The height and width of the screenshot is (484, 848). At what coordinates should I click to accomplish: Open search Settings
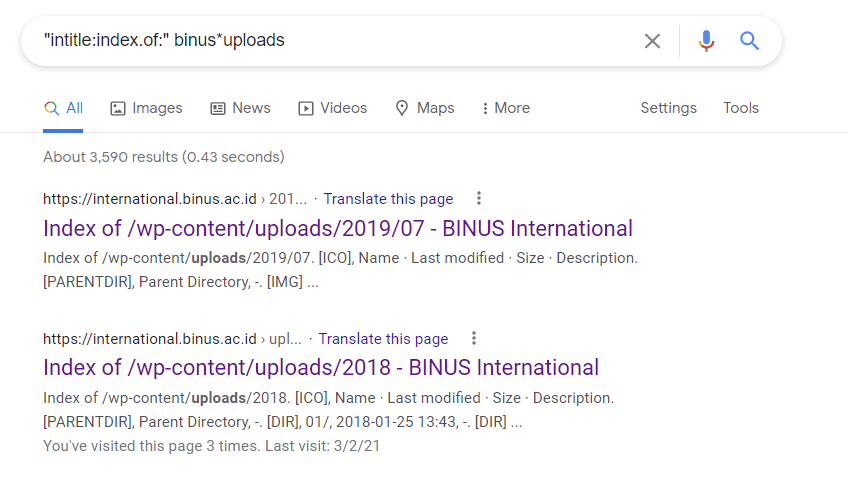pyautogui.click(x=668, y=108)
